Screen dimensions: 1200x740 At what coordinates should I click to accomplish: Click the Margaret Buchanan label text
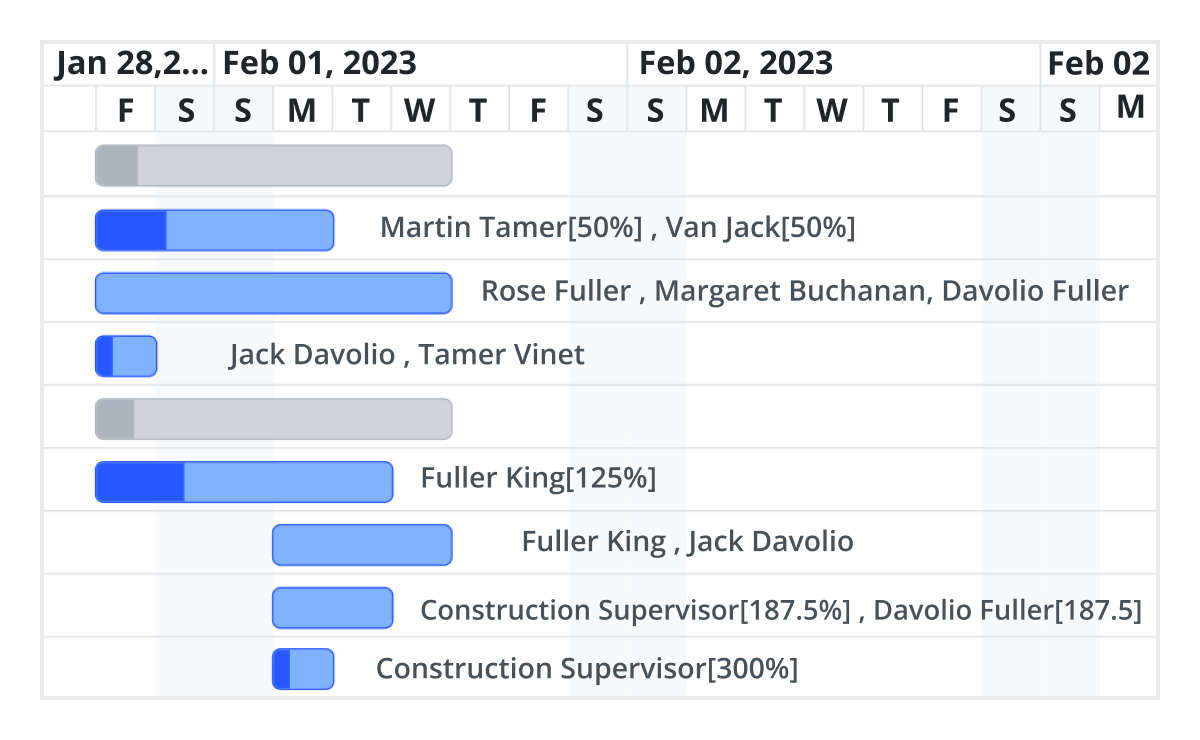click(785, 290)
